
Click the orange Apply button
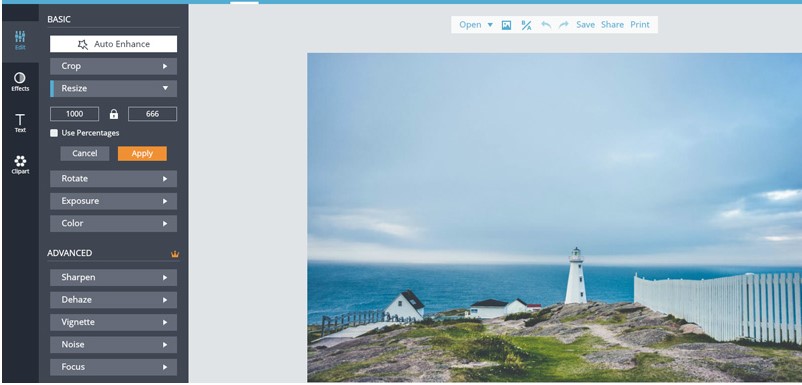coord(142,153)
